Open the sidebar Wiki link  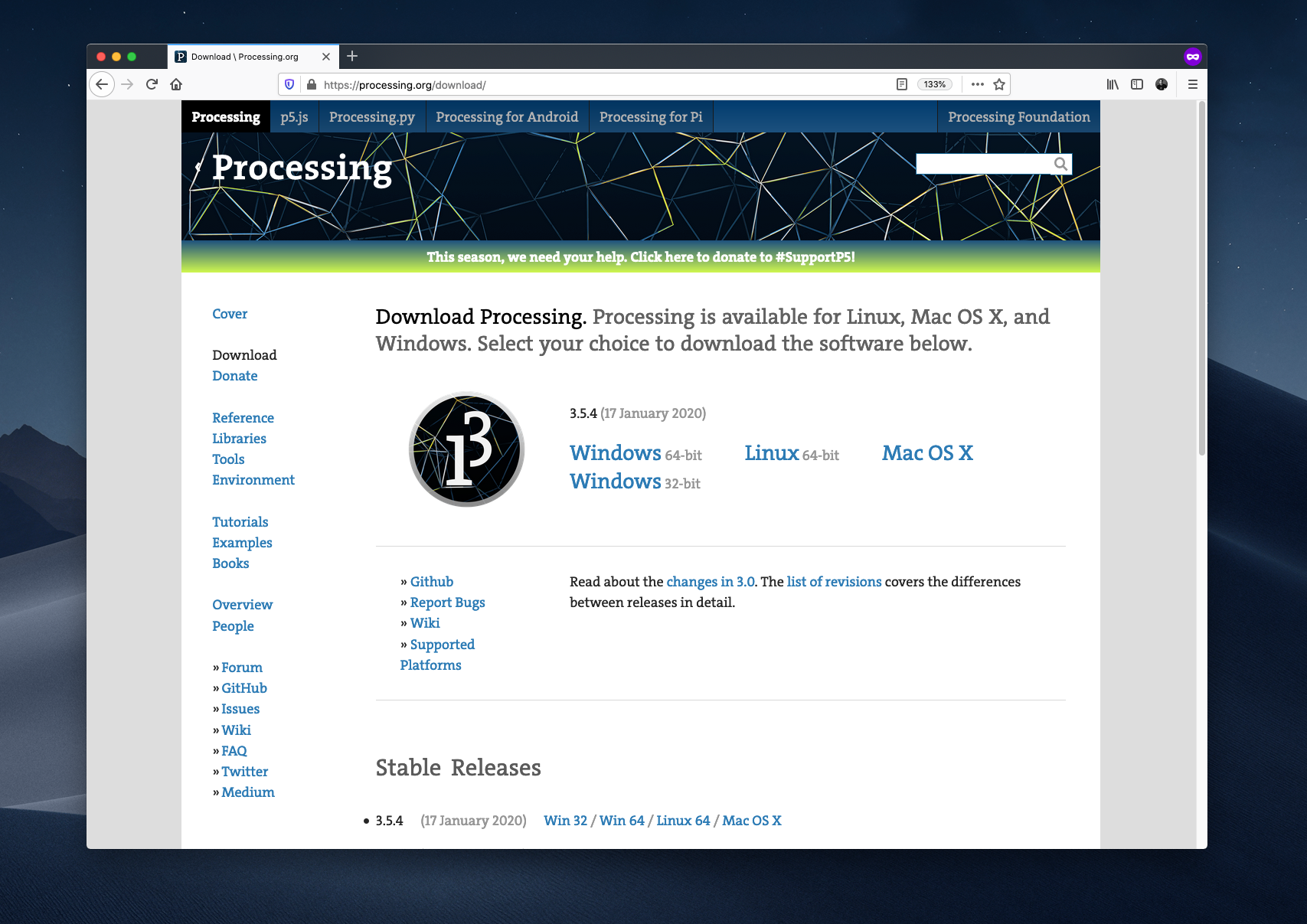pos(237,730)
